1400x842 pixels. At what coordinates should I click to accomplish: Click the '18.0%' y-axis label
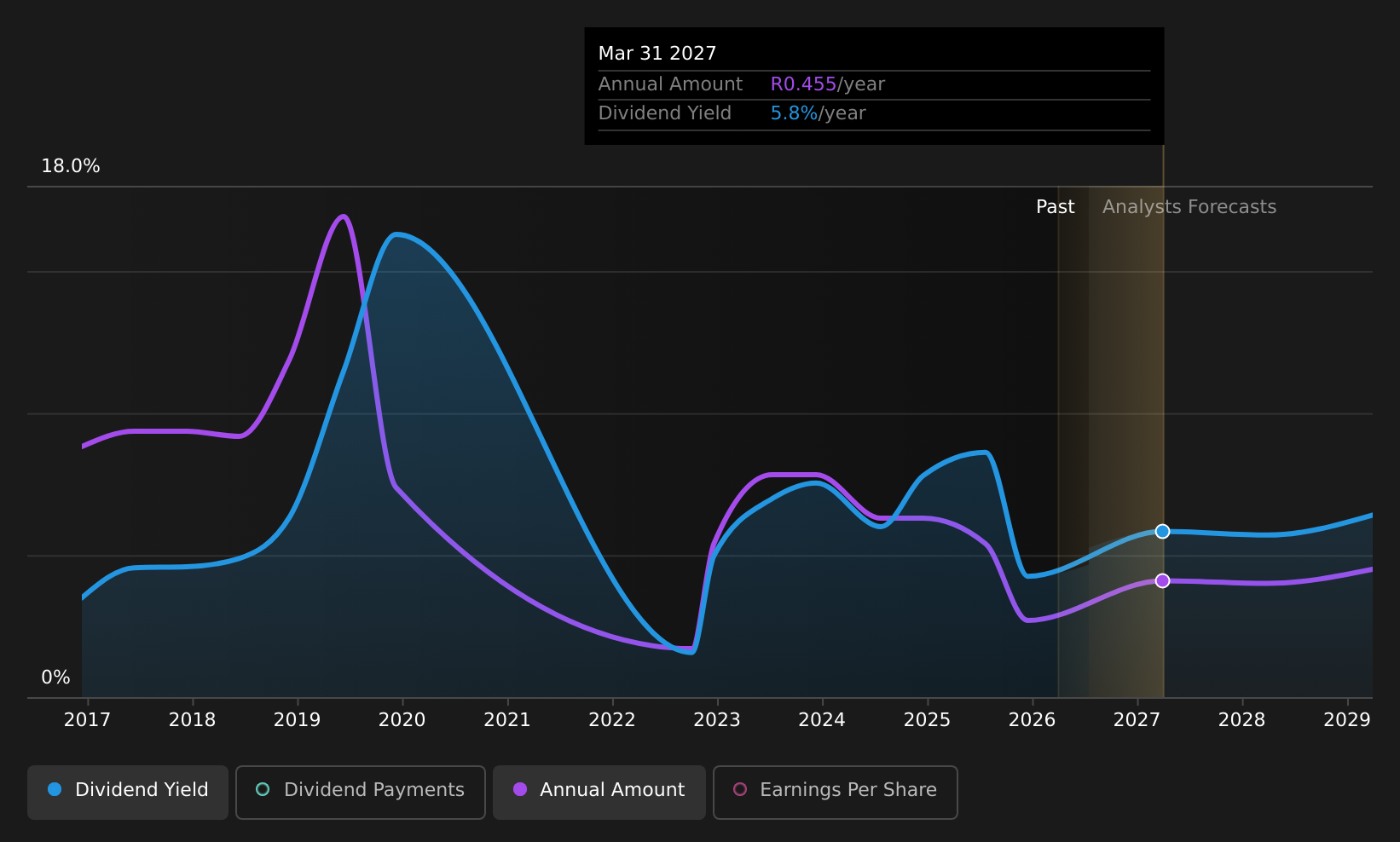(71, 166)
